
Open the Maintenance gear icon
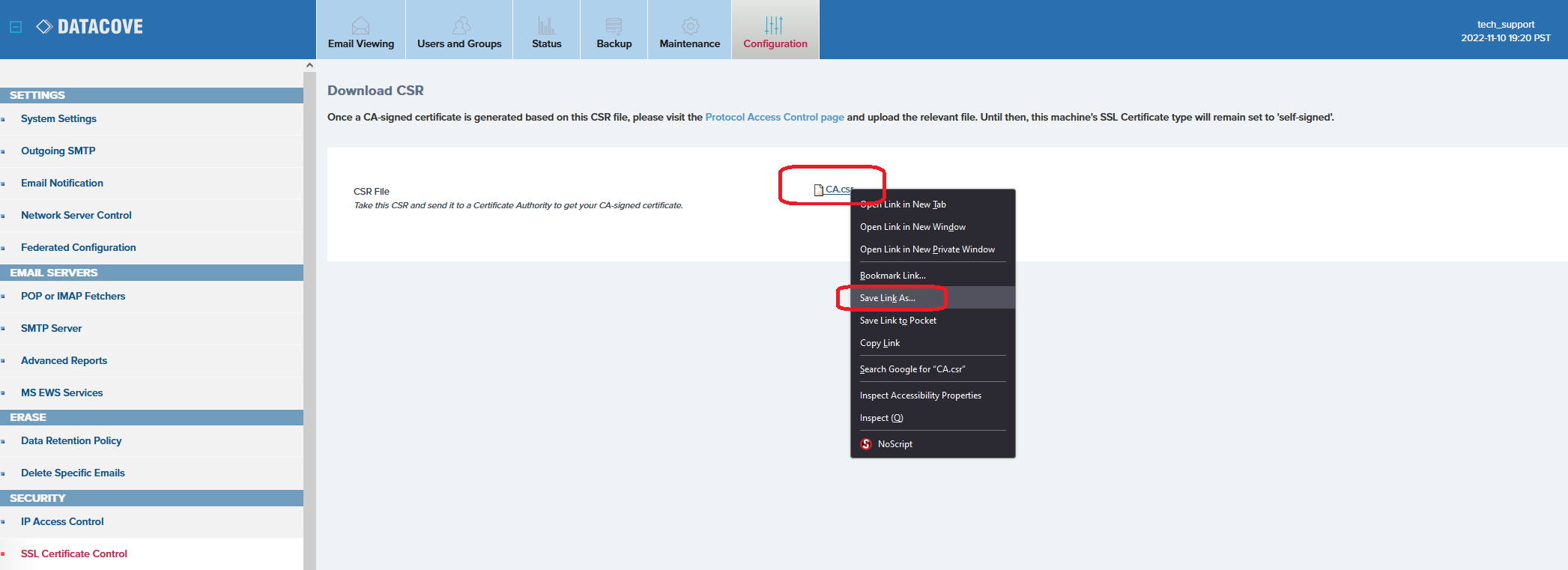689,25
